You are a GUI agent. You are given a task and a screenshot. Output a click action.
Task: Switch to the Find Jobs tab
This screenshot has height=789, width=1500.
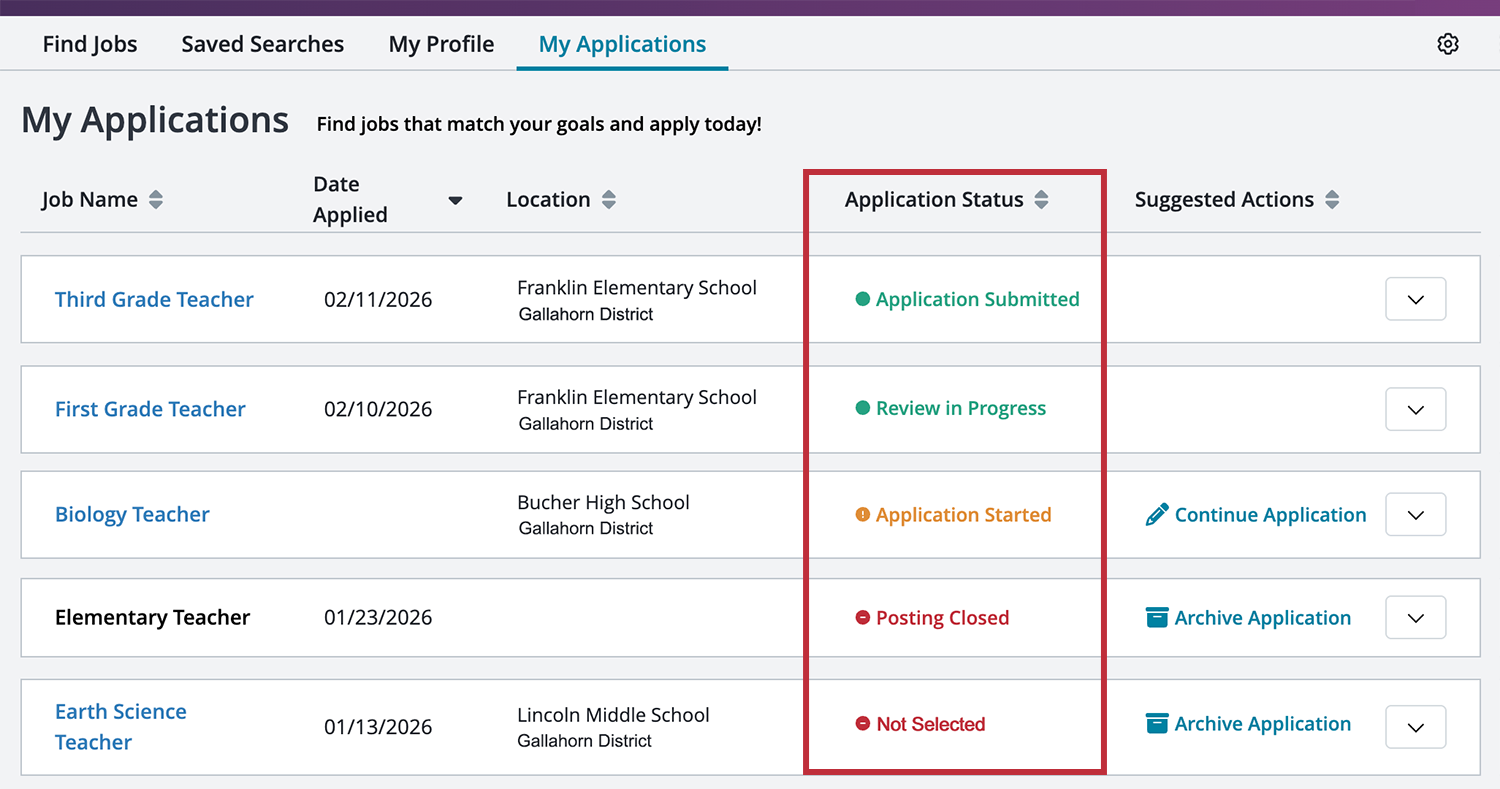89,43
